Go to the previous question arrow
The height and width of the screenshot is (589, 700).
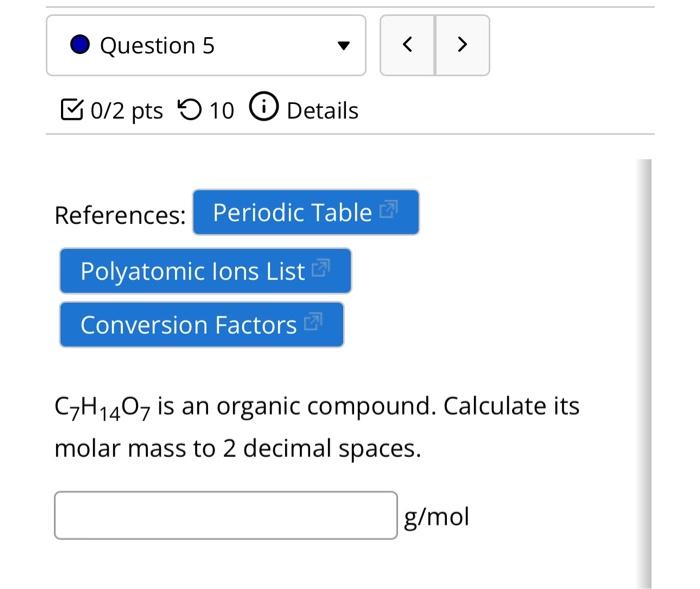[408, 45]
